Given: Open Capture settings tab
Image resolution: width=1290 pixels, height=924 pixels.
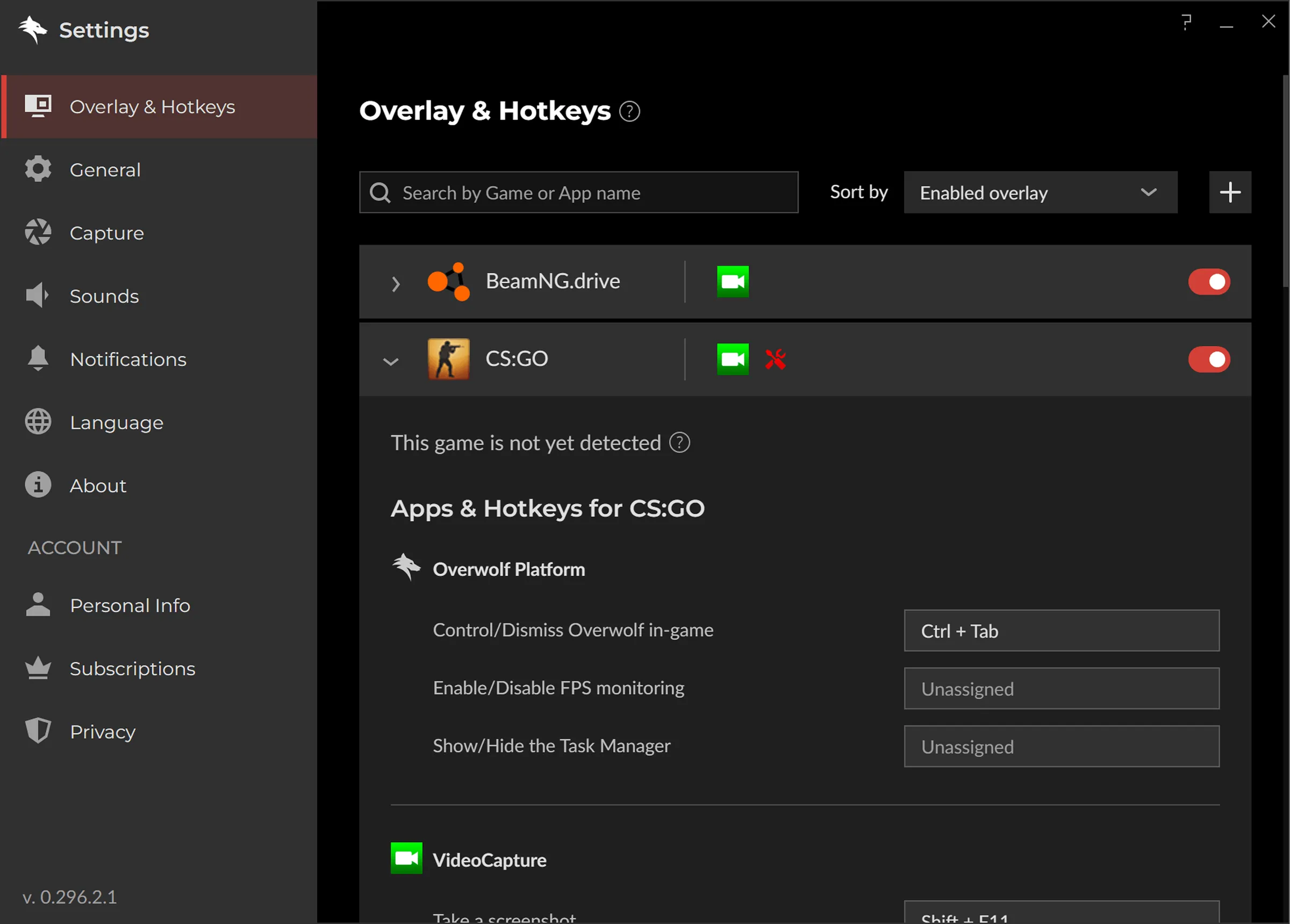Looking at the screenshot, I should tap(159, 233).
